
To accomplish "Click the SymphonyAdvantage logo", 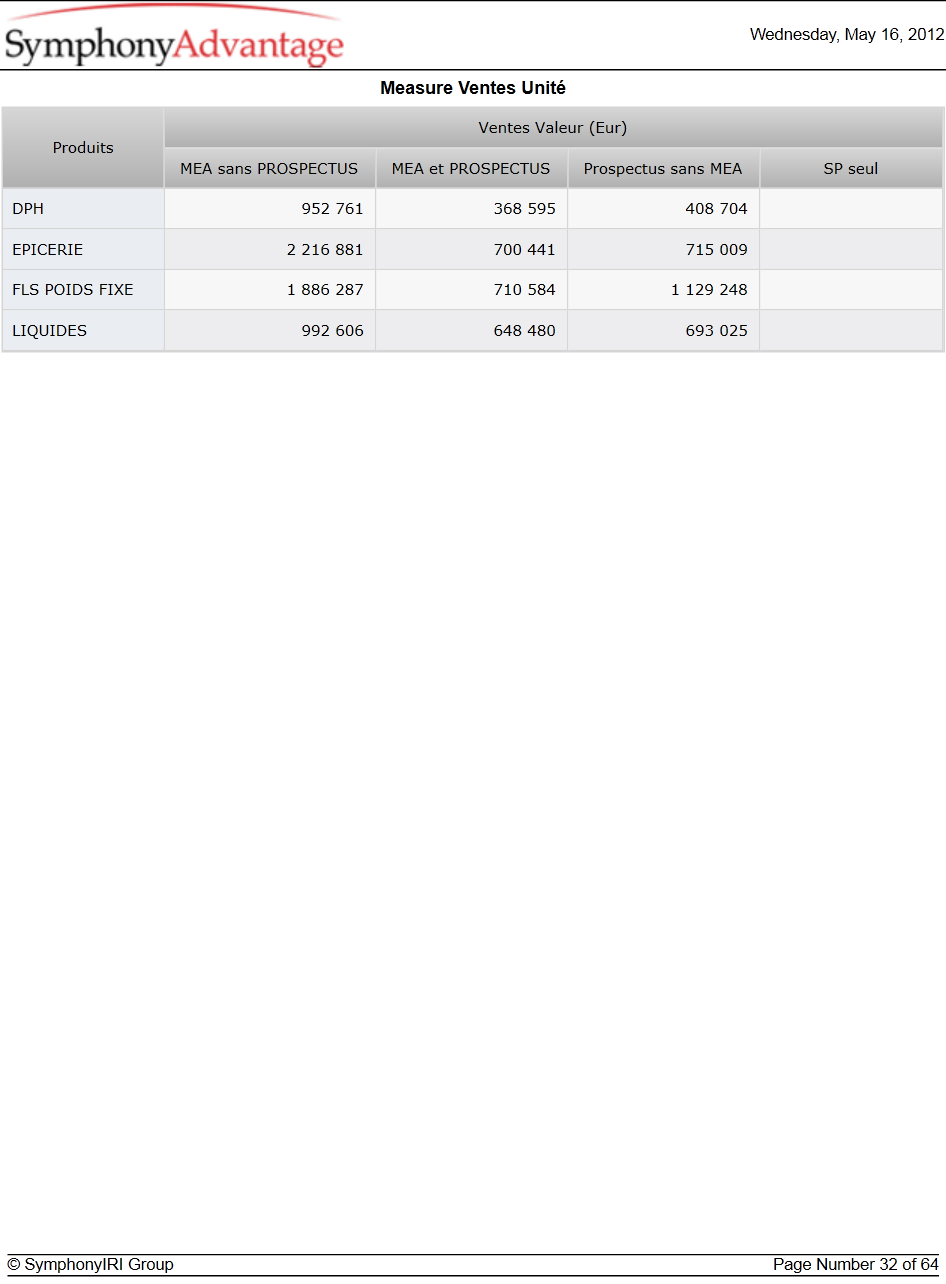I will click(174, 37).
